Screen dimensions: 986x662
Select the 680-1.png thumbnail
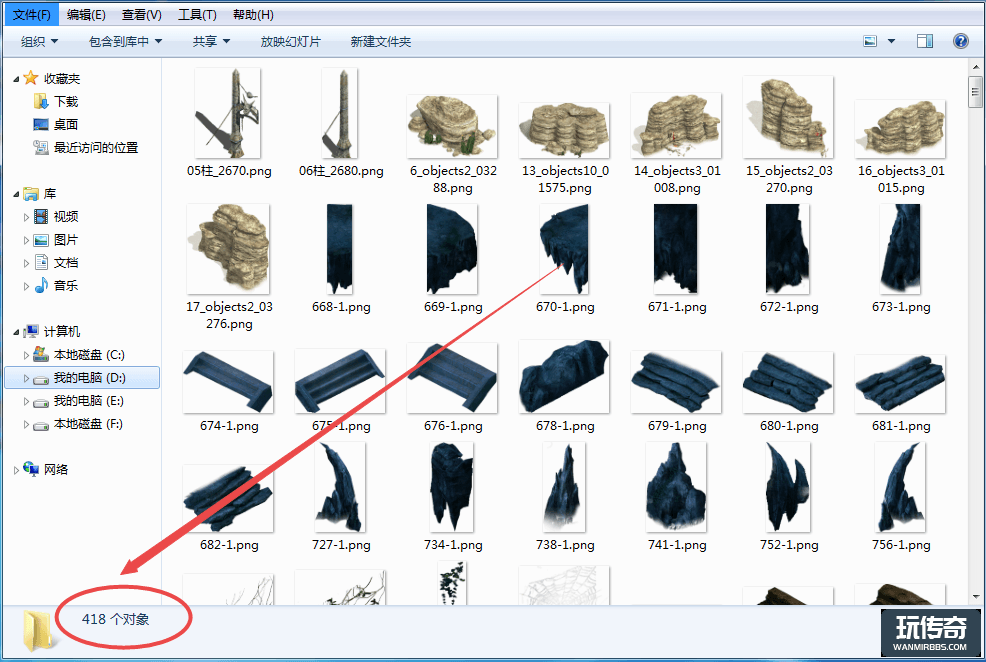(789, 382)
